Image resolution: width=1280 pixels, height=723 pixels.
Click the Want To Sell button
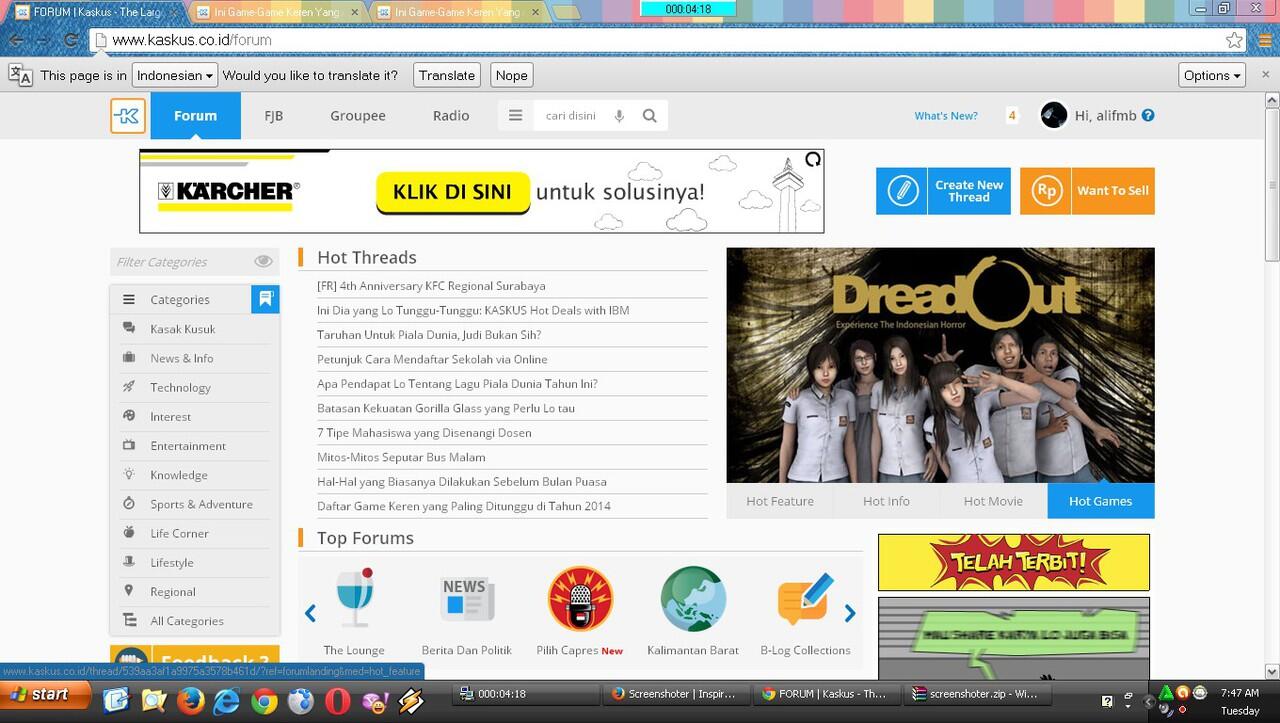coord(1087,191)
